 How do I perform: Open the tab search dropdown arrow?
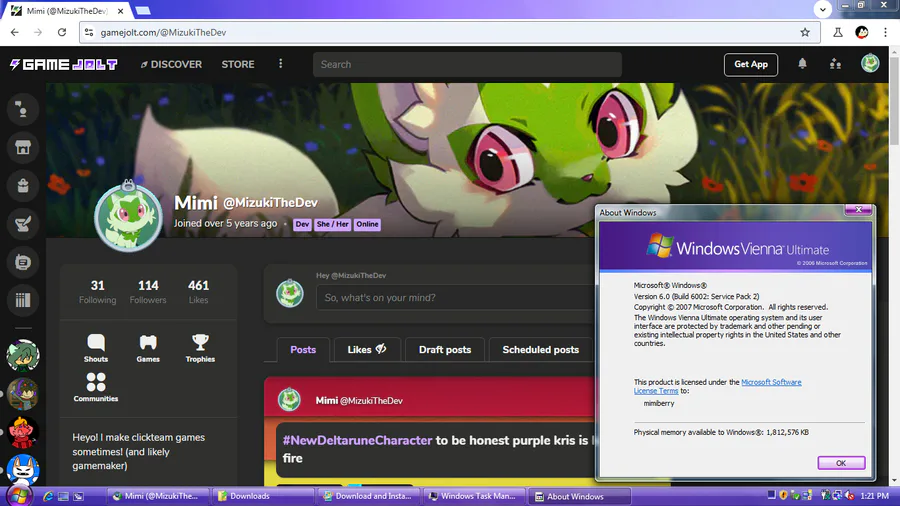coord(823,9)
